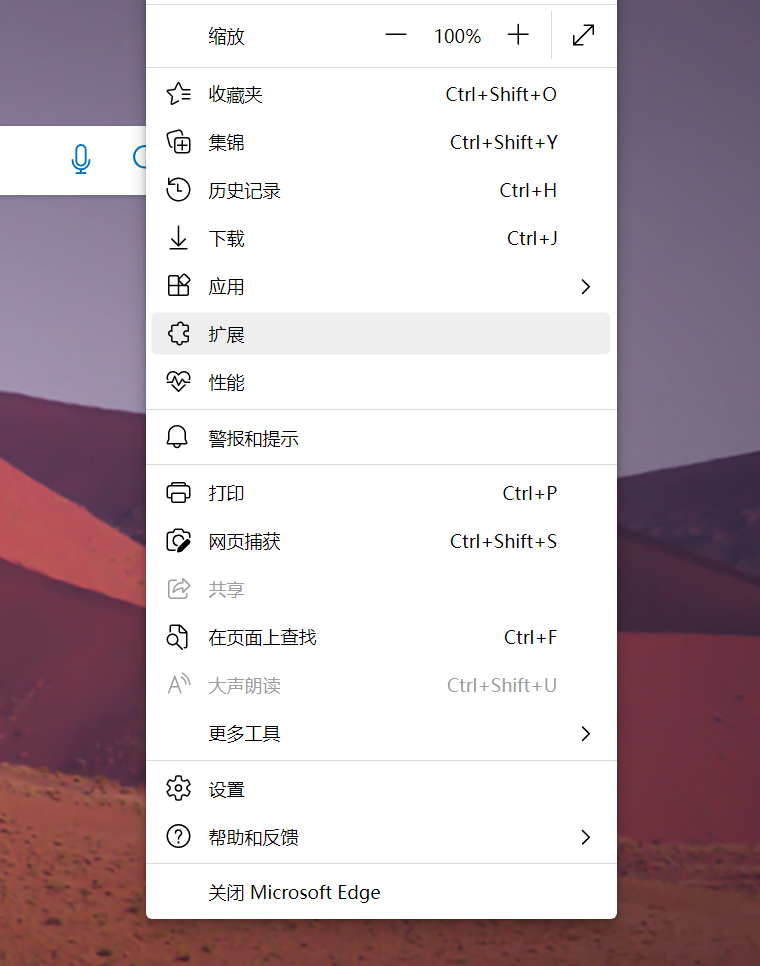Click the printer icon for 打印

[x=179, y=493]
